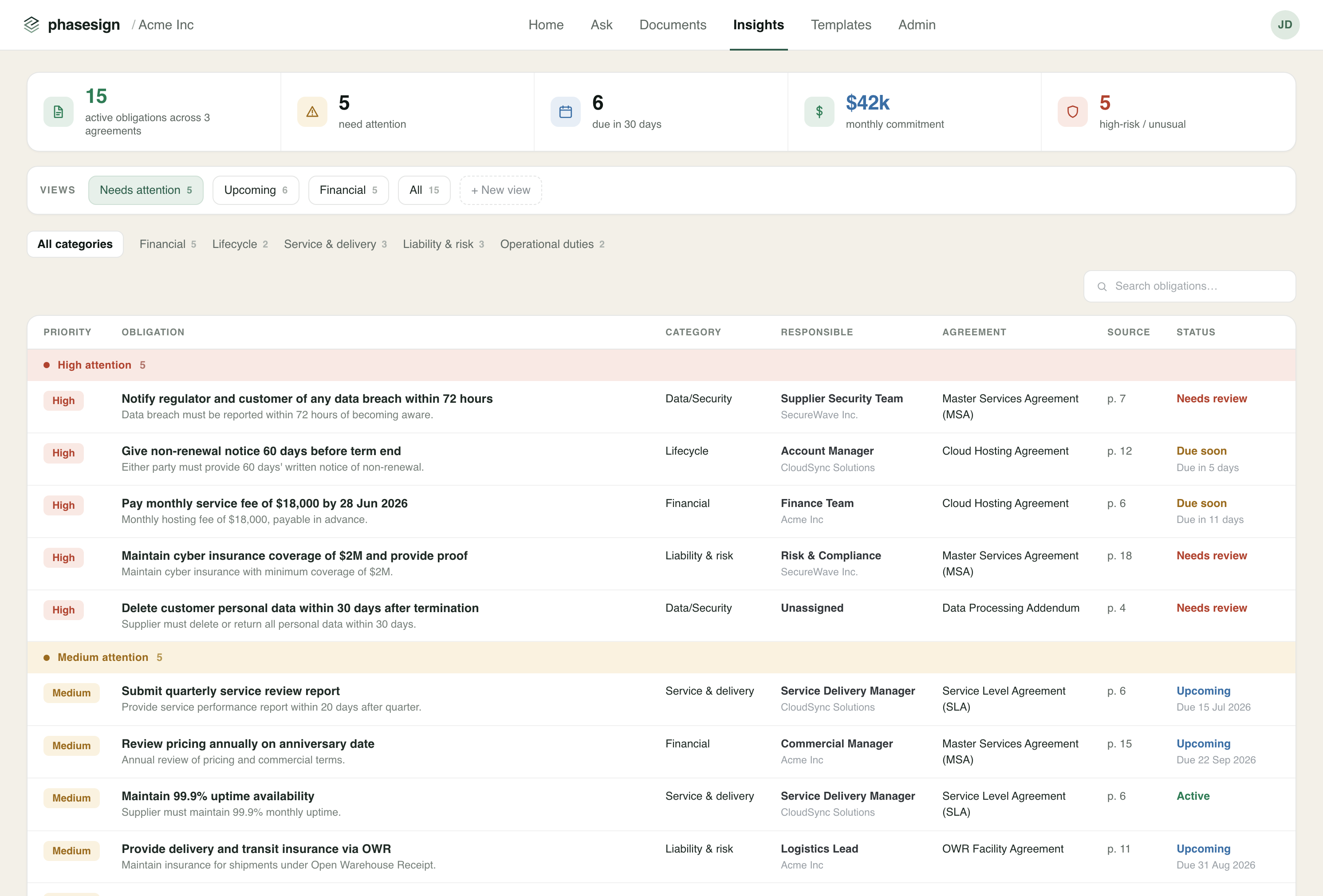1323x896 pixels.
Task: Collapse the High attention group header
Action: 661,365
